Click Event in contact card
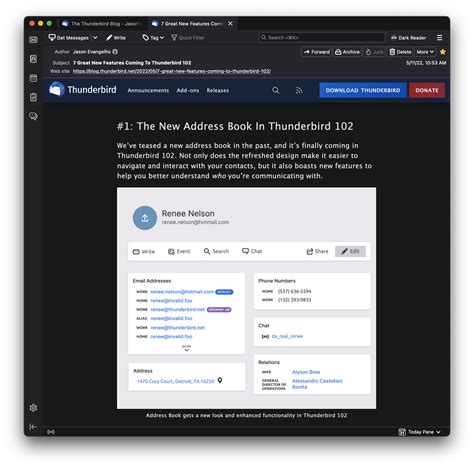The image size is (474, 468). point(179,251)
